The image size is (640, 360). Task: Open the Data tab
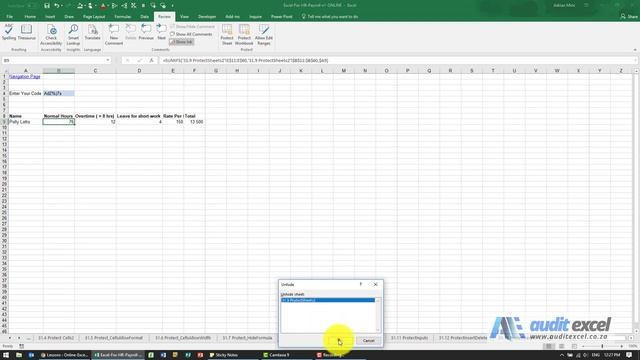(x=144, y=17)
